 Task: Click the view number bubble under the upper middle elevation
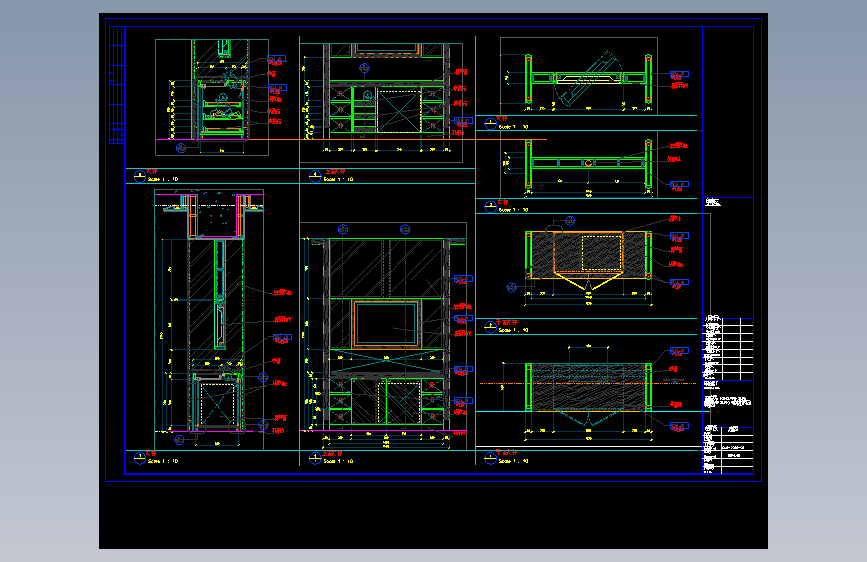coord(315,176)
